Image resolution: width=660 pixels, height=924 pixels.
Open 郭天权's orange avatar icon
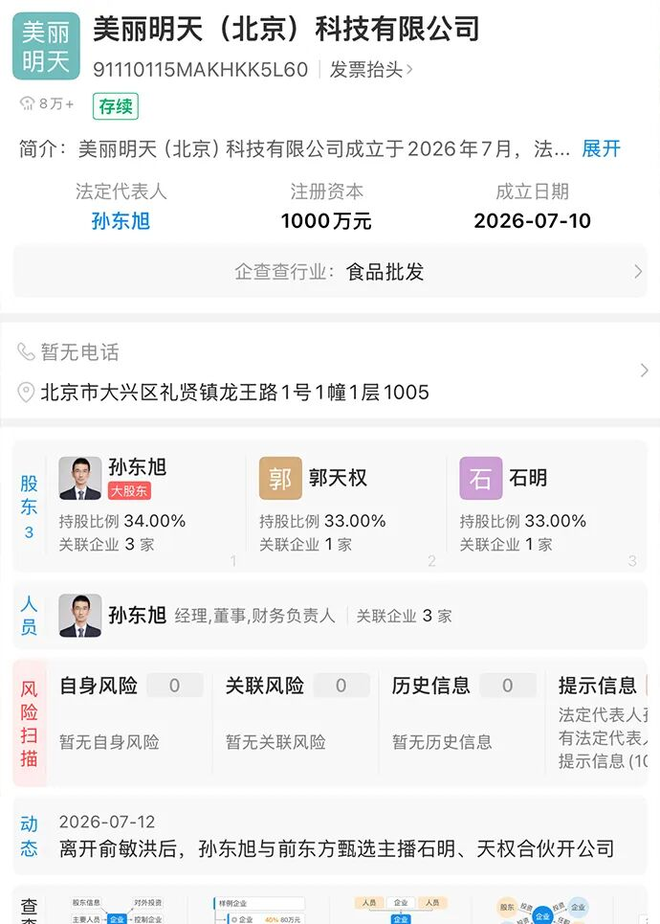[280, 478]
